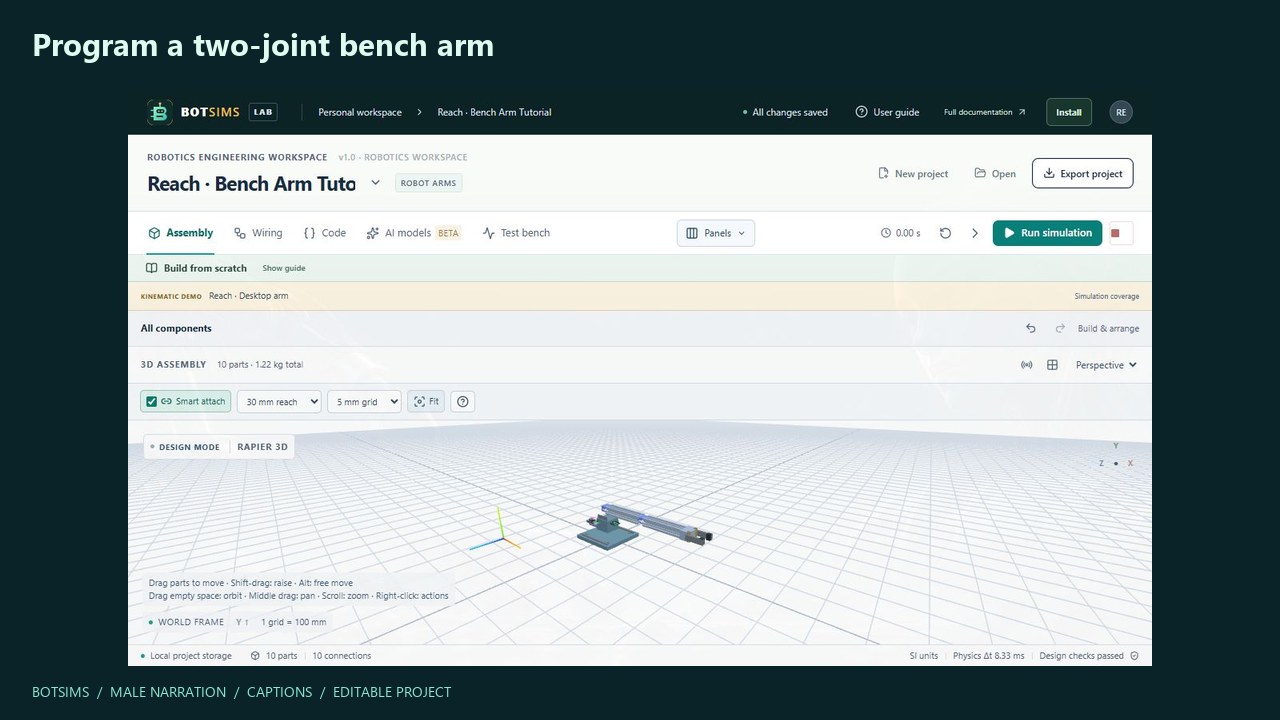The image size is (1280, 720).
Task: Open the Panels dropdown
Action: 716,233
